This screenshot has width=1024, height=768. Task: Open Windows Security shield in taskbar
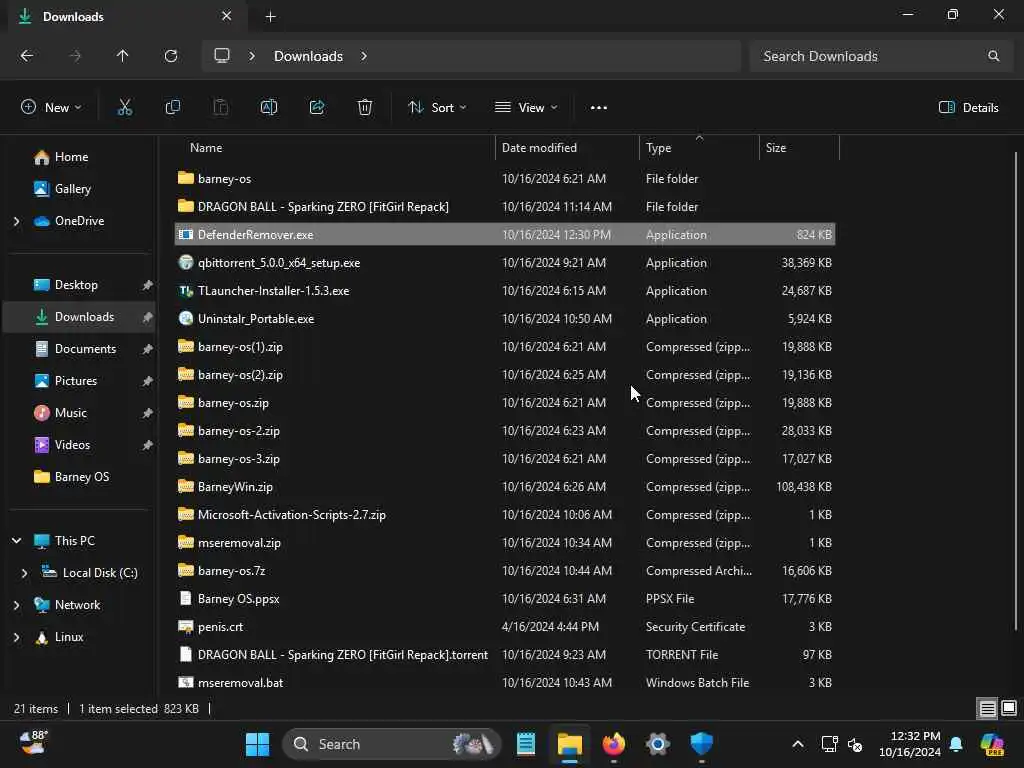click(701, 744)
